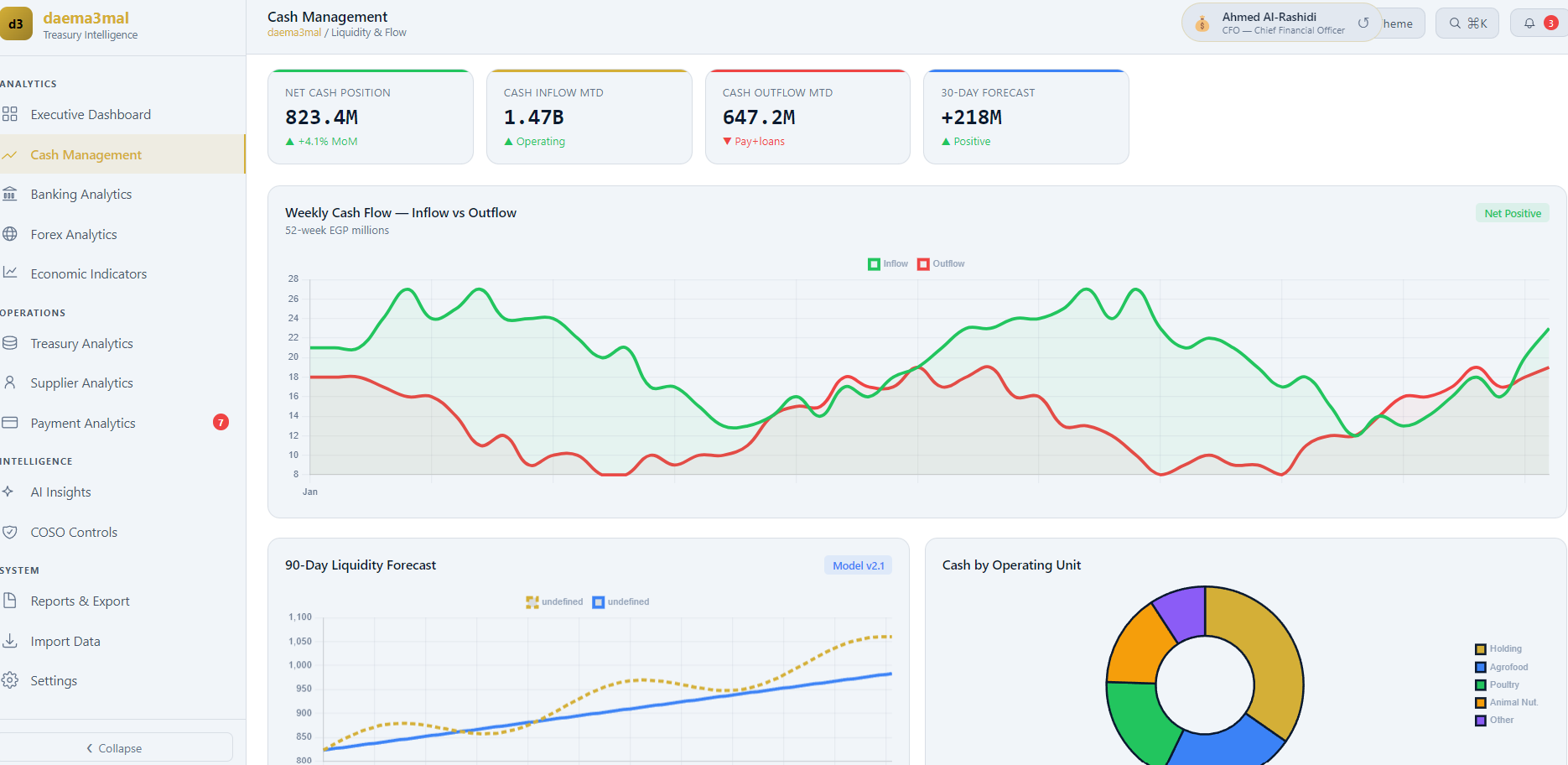The image size is (1568, 765).
Task: Click the Banking Analytics bank icon
Action: (10, 194)
